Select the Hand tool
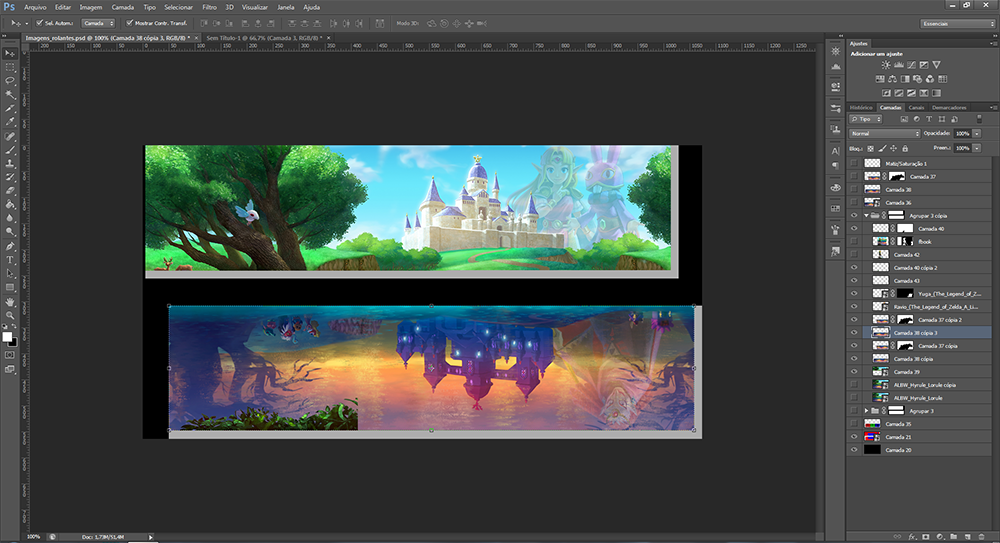 (10, 302)
